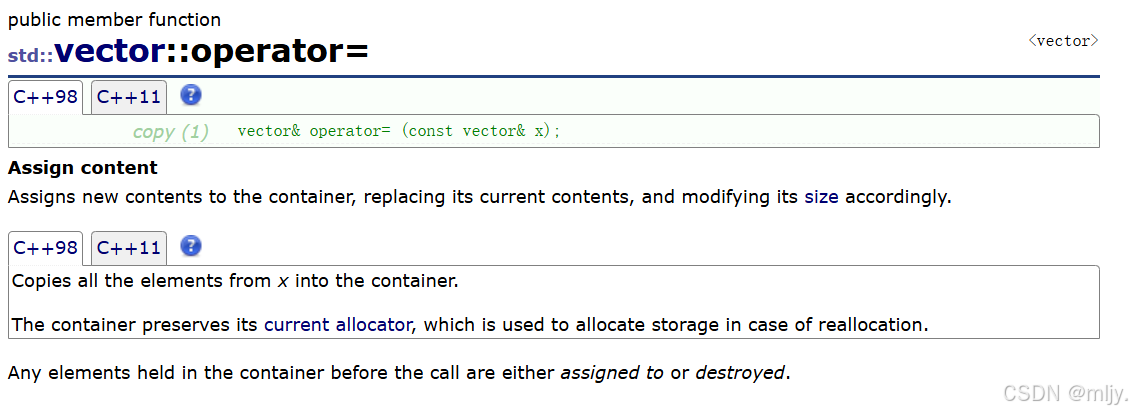Click the 'copy (1)' prototype label
This screenshot has width=1133, height=413.
coord(171,132)
